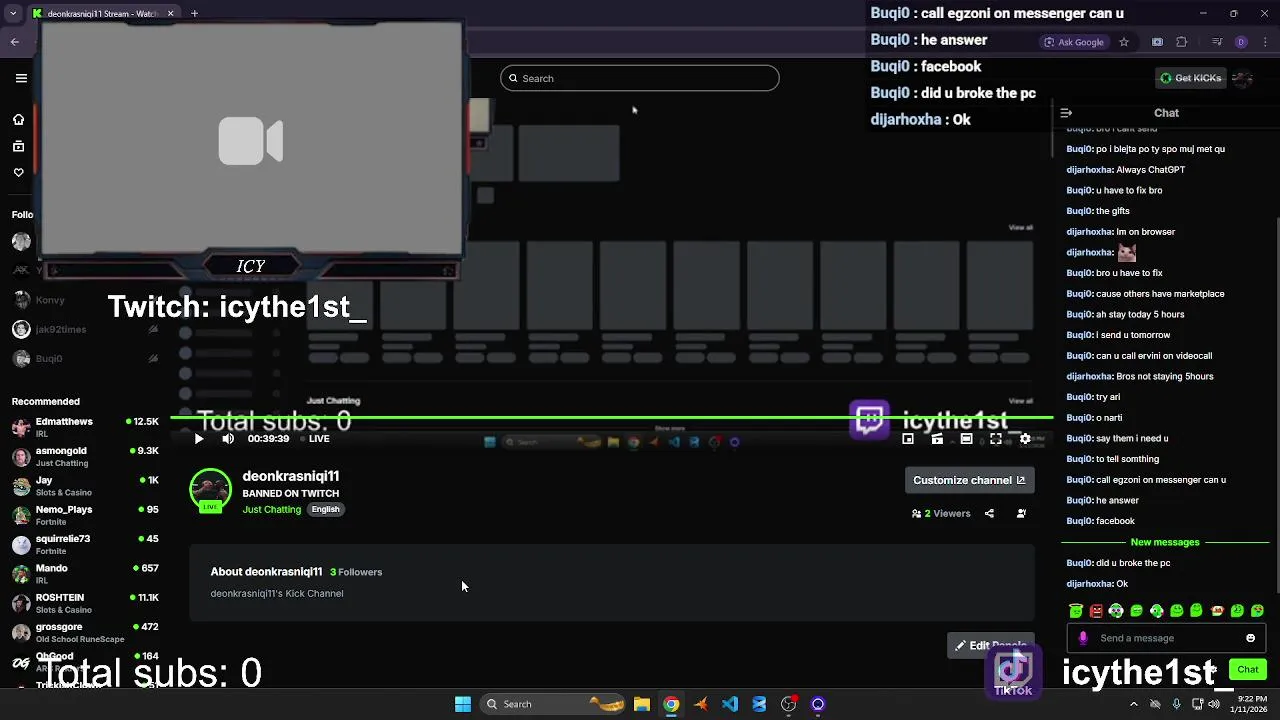Open File Explorer from the taskbar

point(642,704)
